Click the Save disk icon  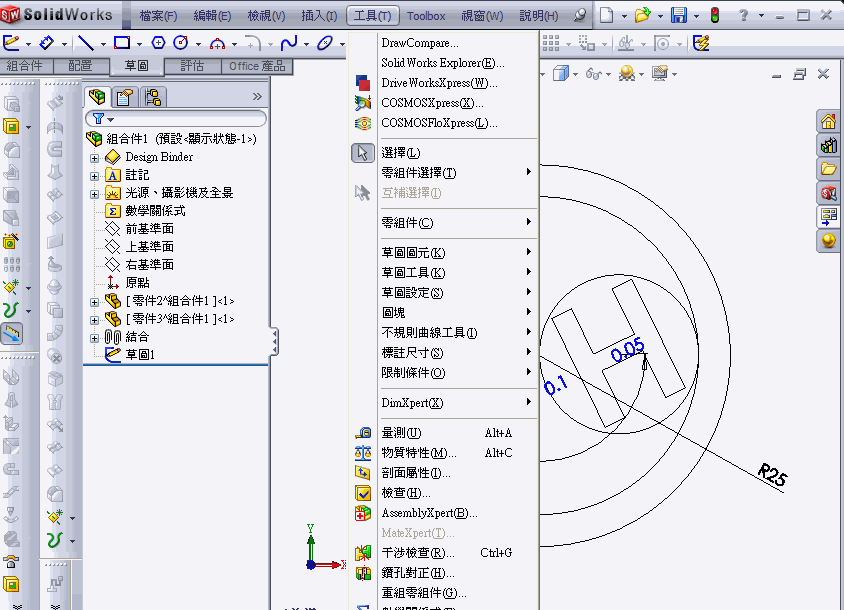tap(678, 15)
